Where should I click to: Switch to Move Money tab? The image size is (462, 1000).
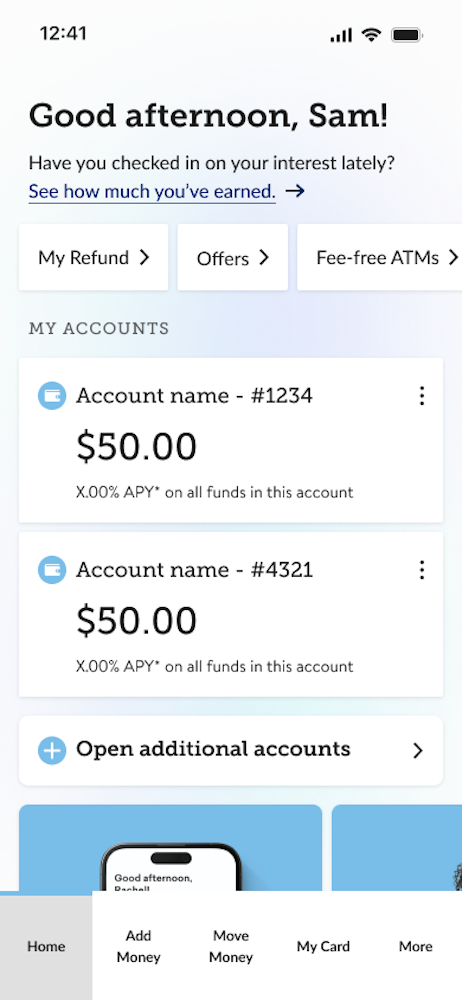pos(231,946)
